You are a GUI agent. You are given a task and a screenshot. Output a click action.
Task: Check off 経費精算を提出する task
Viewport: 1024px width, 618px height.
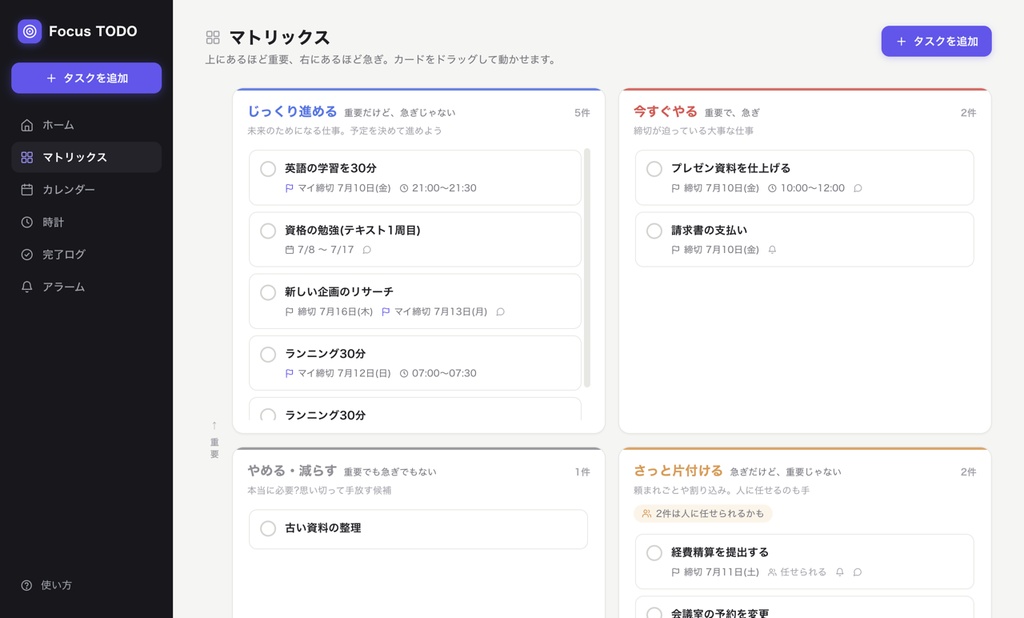654,553
